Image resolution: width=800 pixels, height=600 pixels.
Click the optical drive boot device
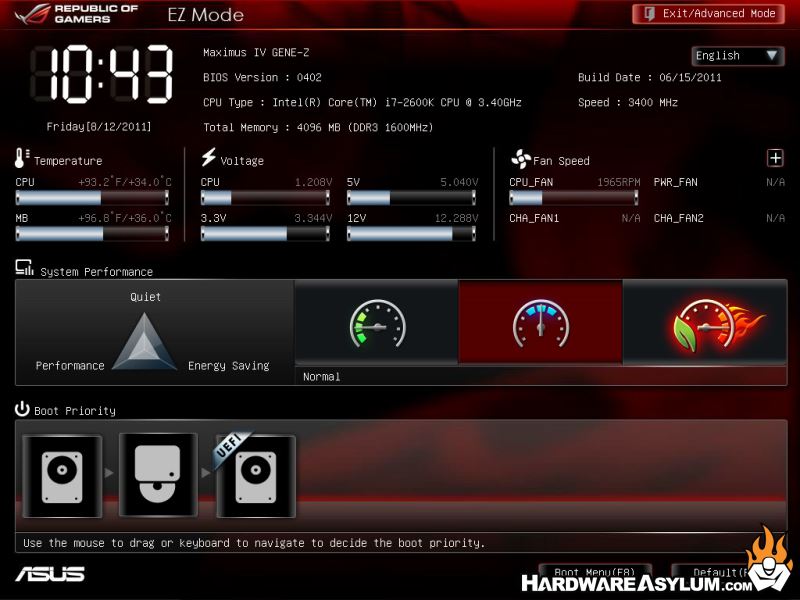[158, 475]
